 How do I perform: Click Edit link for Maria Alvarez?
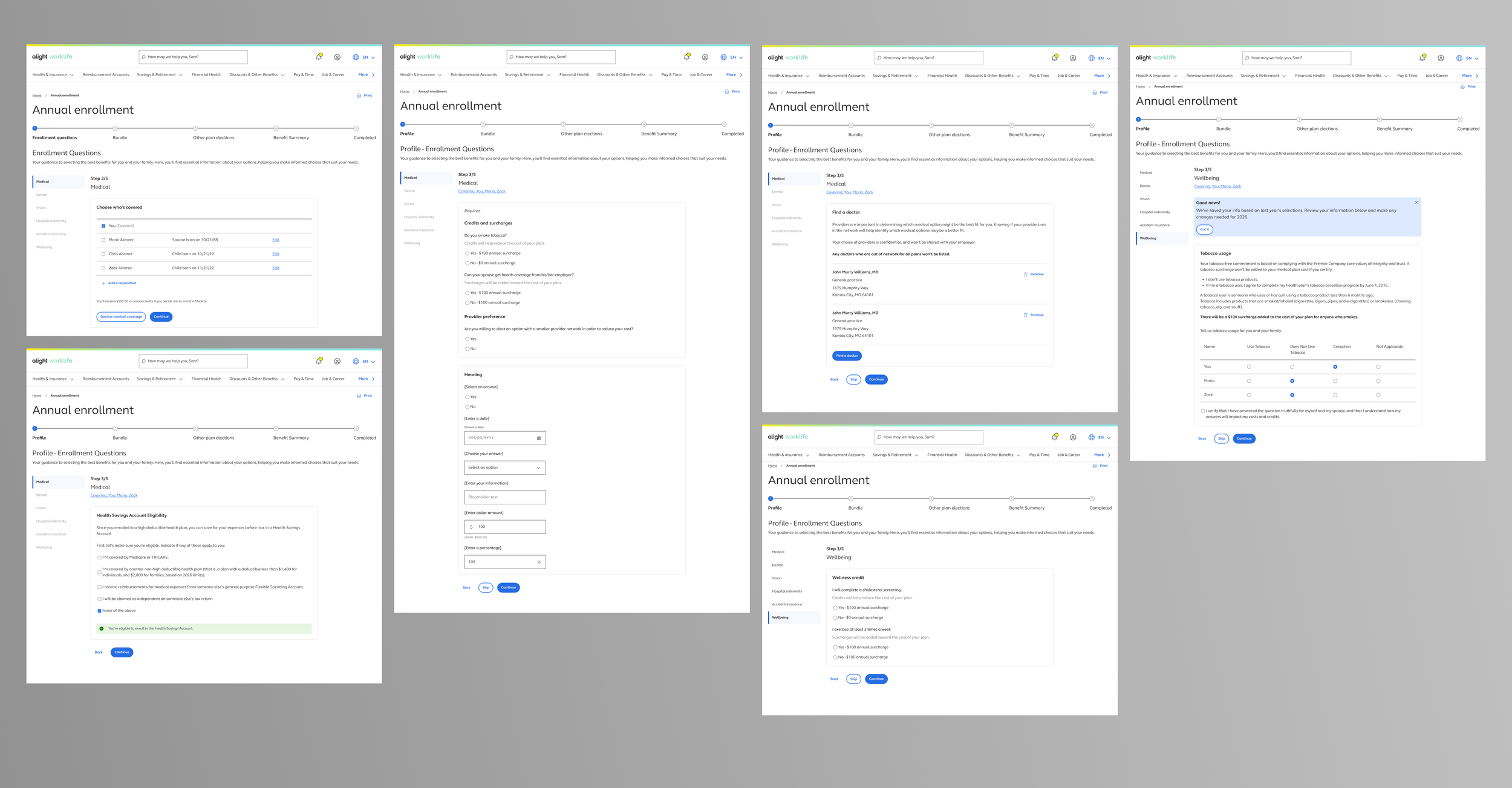coord(276,240)
